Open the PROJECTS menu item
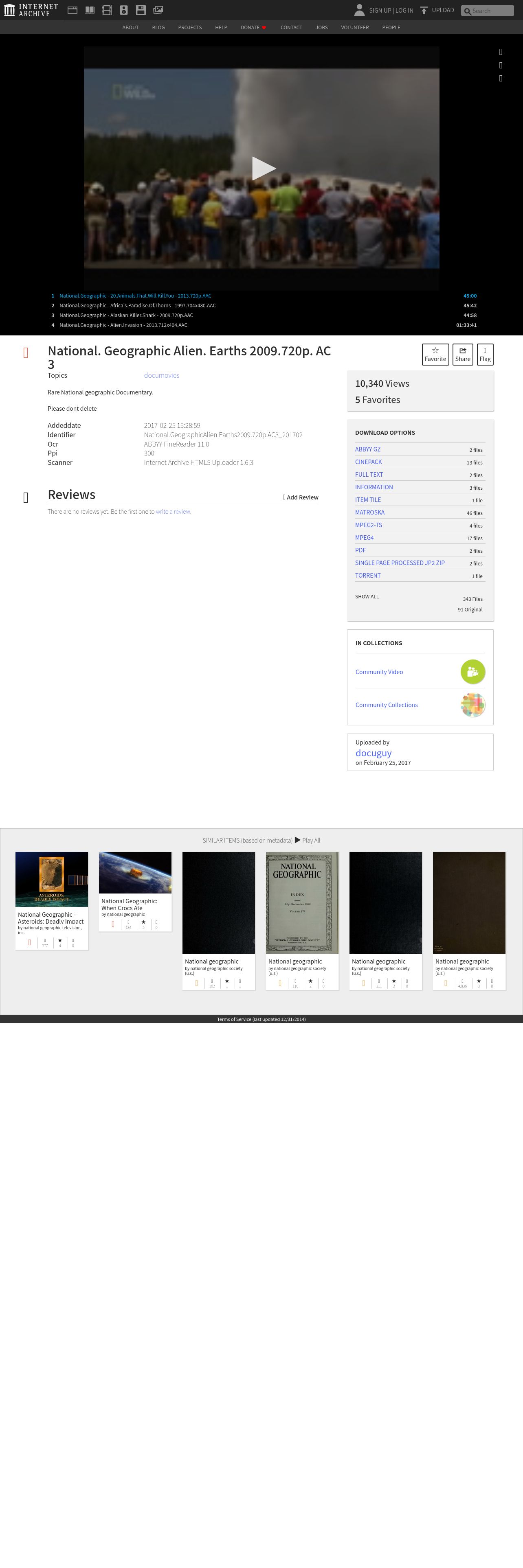The width and height of the screenshot is (523, 1568). tap(190, 27)
